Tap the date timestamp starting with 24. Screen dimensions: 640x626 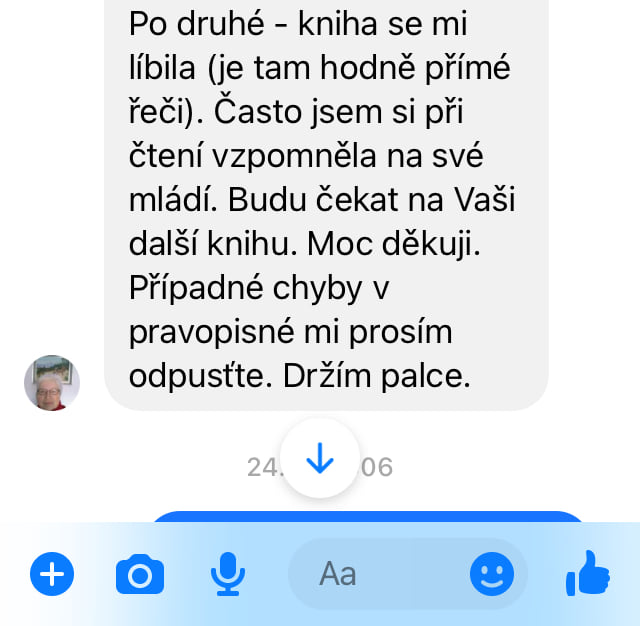(320, 467)
